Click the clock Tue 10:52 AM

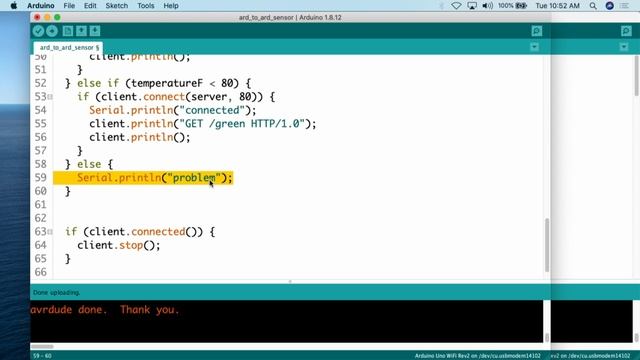pos(558,6)
